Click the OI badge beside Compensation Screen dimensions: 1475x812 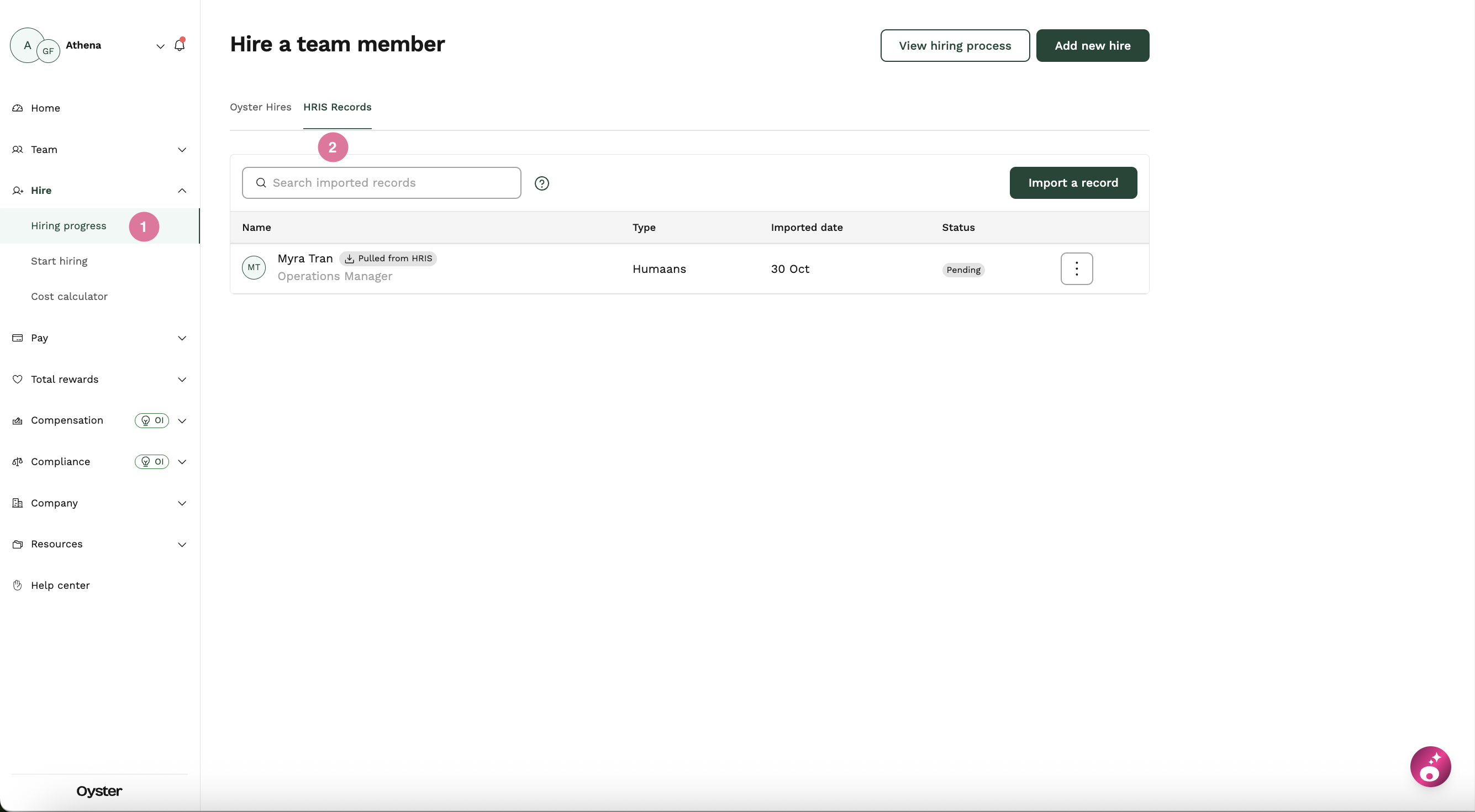pyautogui.click(x=152, y=420)
